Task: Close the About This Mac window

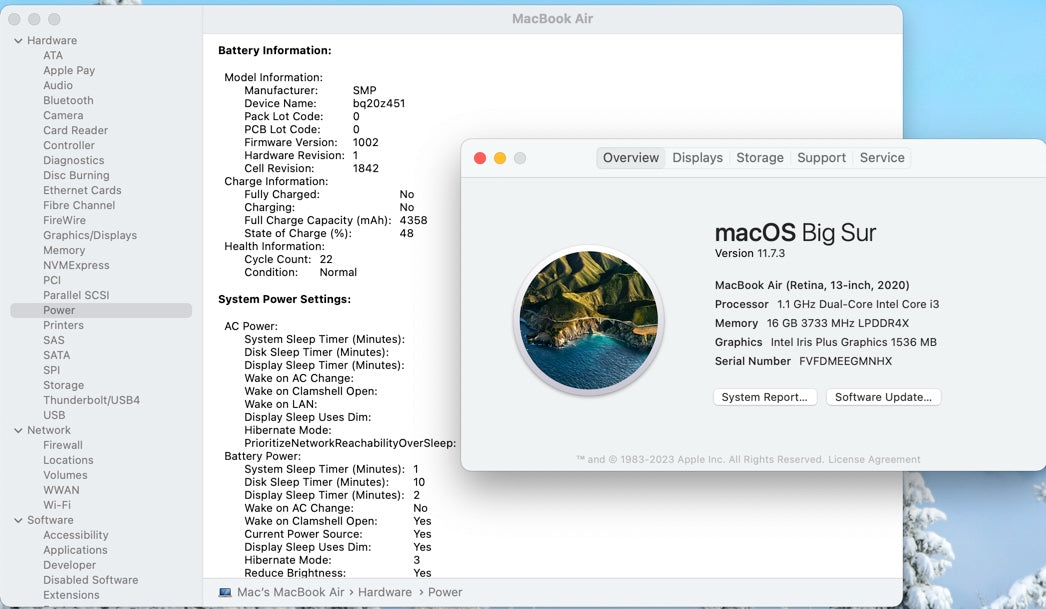Action: [x=480, y=158]
